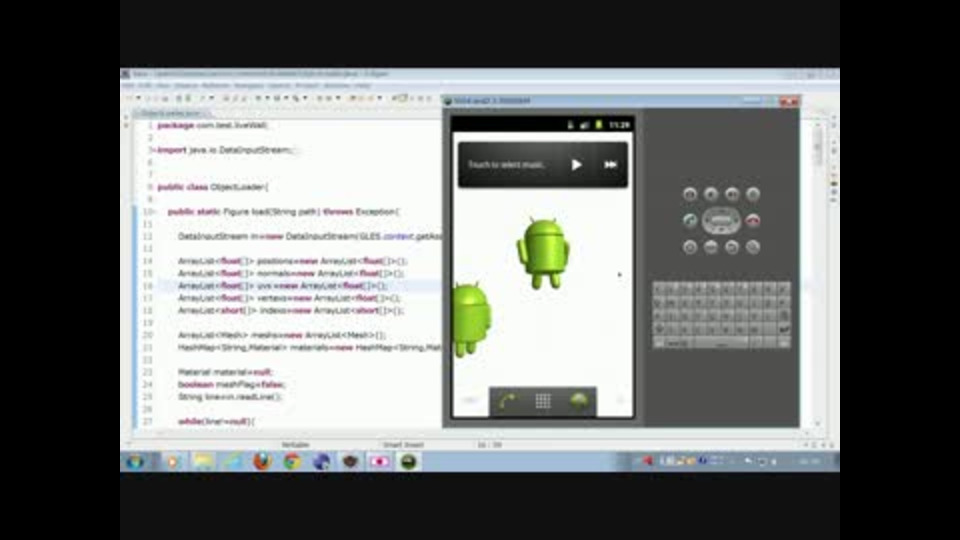
Task: Open the Search menu in Eclipse
Action: click(279, 86)
